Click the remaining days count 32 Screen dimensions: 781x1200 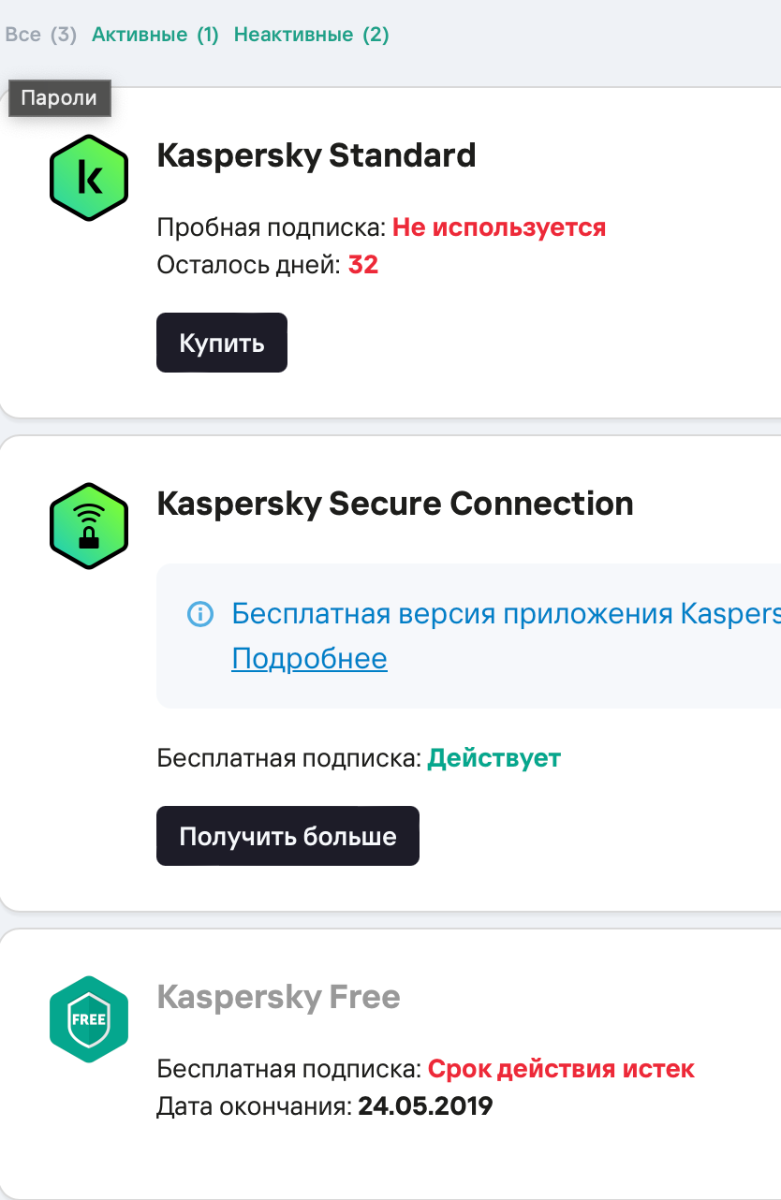363,265
